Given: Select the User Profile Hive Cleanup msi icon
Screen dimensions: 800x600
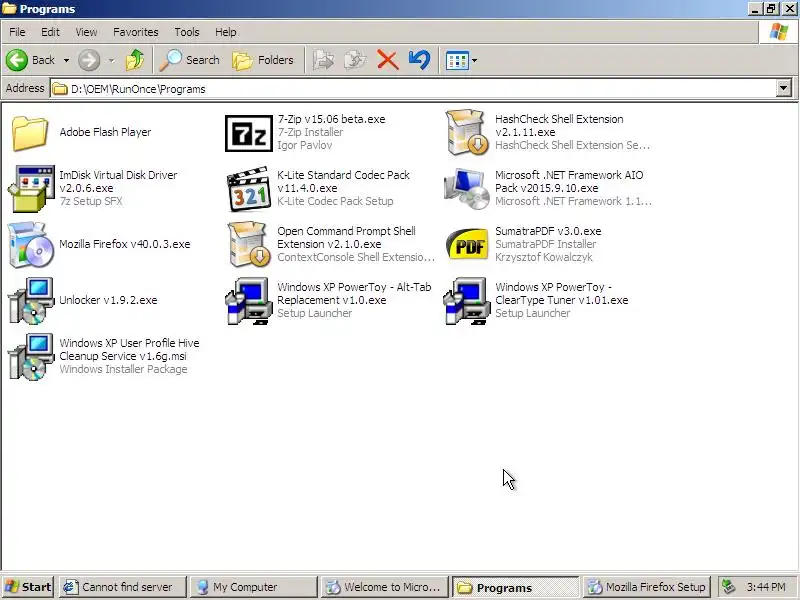Looking at the screenshot, I should point(31,357).
